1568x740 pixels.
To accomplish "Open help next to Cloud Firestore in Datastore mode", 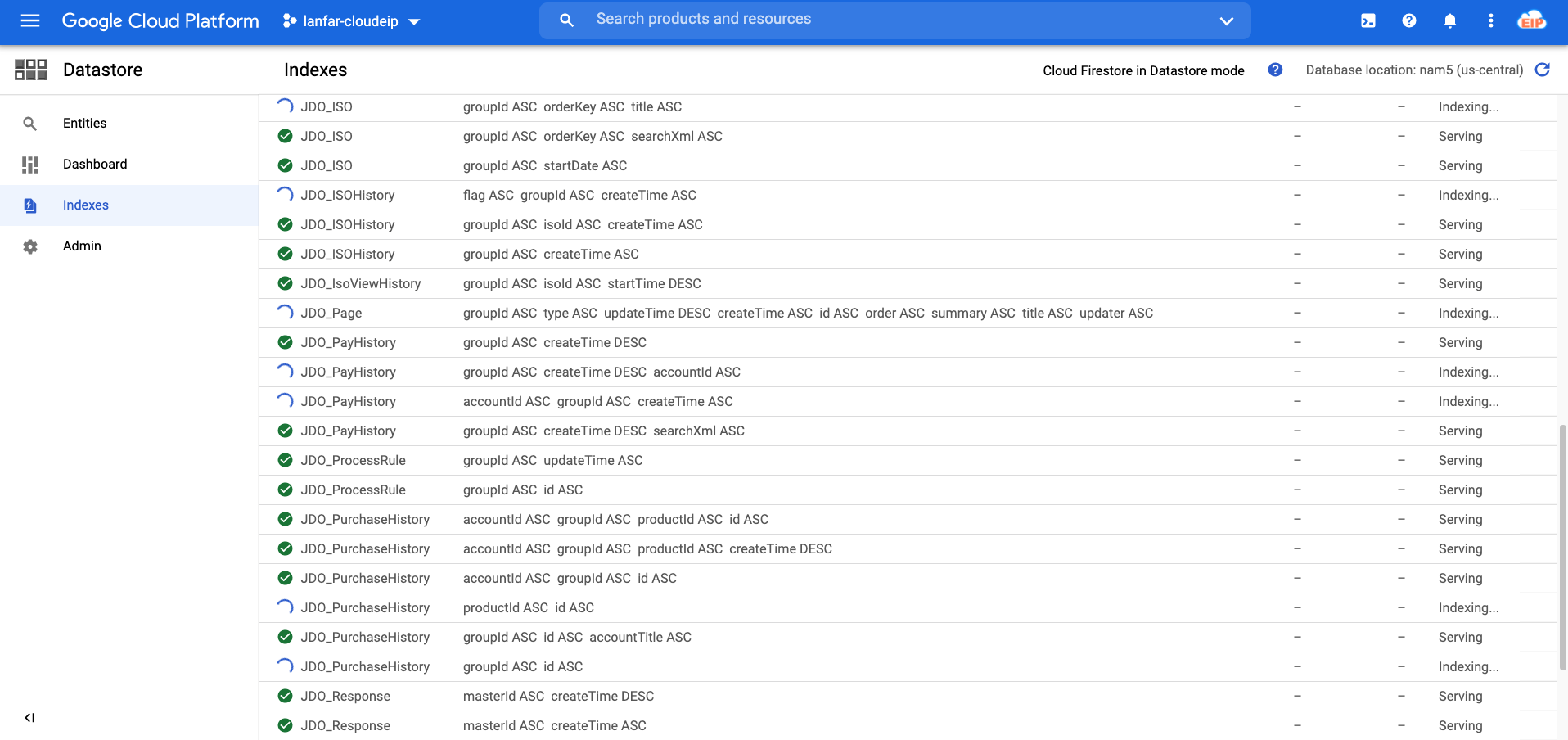I will pos(1274,70).
